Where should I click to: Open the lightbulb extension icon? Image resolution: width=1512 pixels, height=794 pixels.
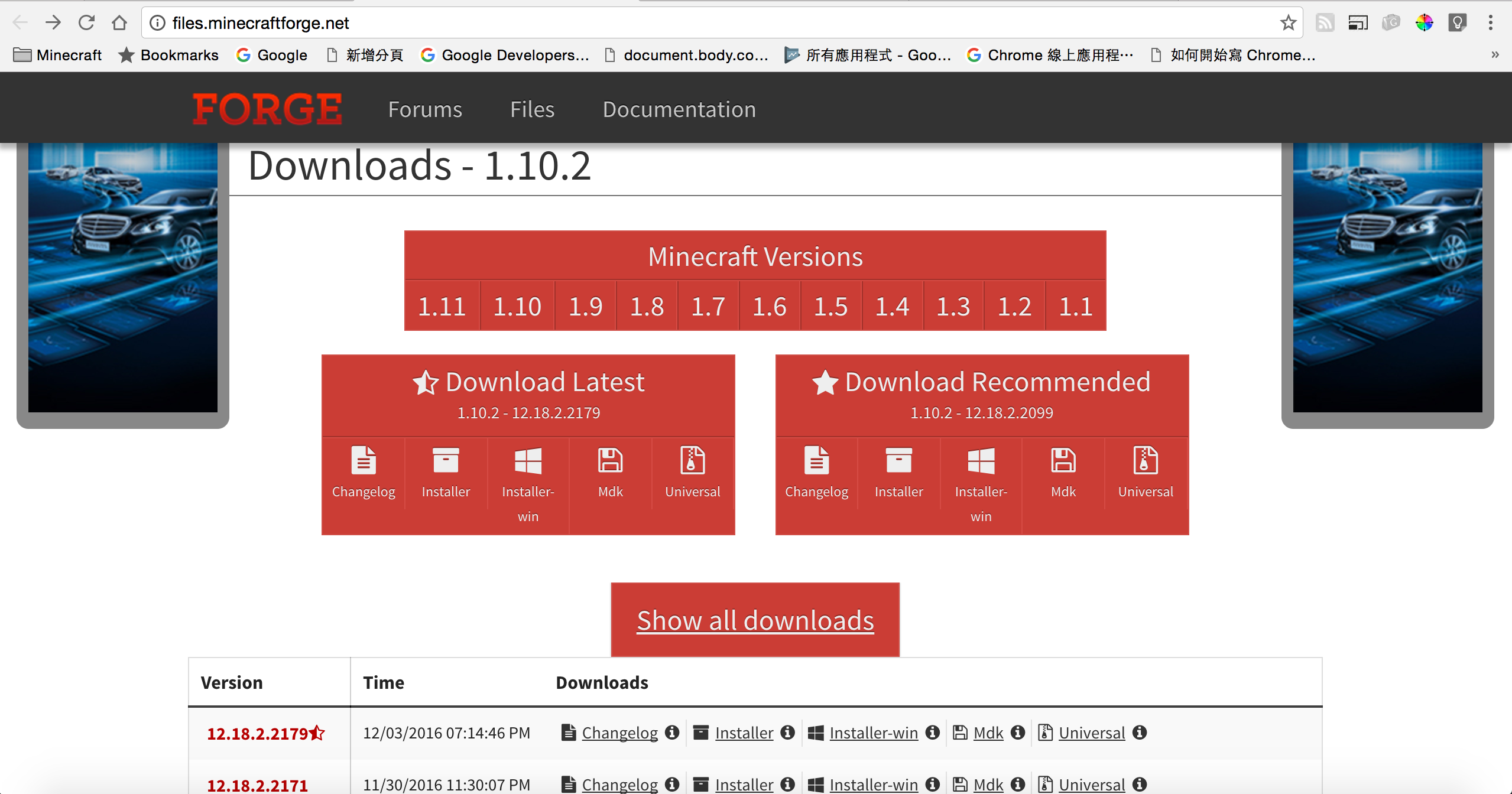1457,23
